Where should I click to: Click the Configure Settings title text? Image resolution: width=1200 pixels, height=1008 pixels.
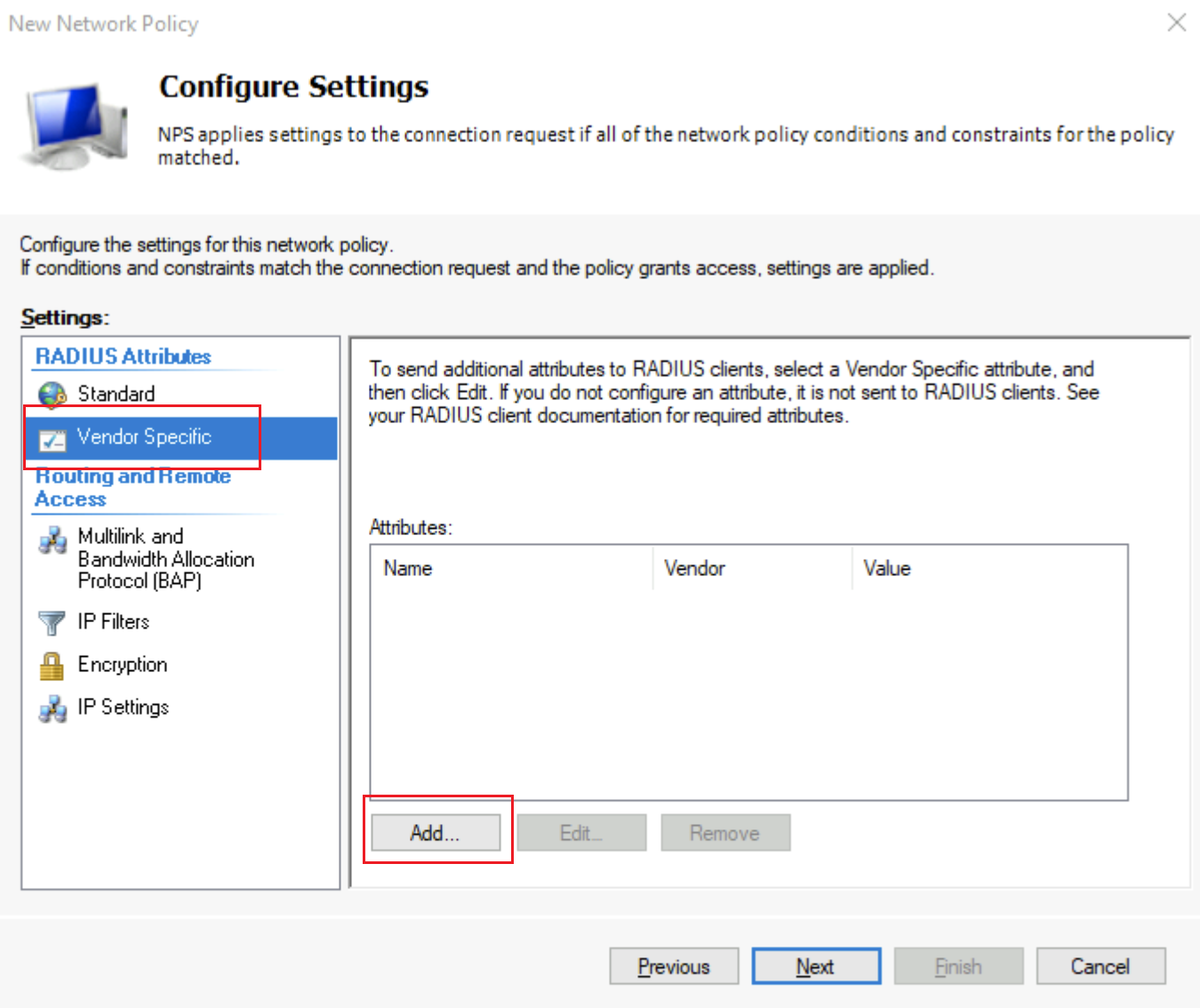pyautogui.click(x=293, y=87)
